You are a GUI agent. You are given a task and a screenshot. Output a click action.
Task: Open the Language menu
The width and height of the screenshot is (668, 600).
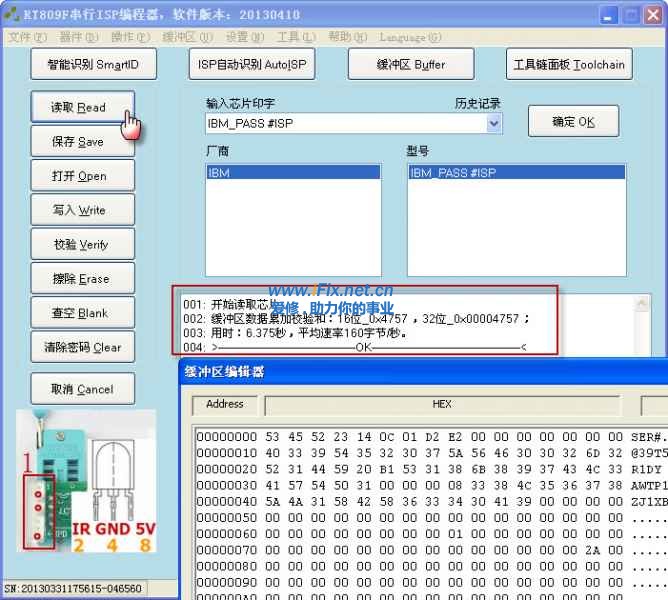(410, 37)
